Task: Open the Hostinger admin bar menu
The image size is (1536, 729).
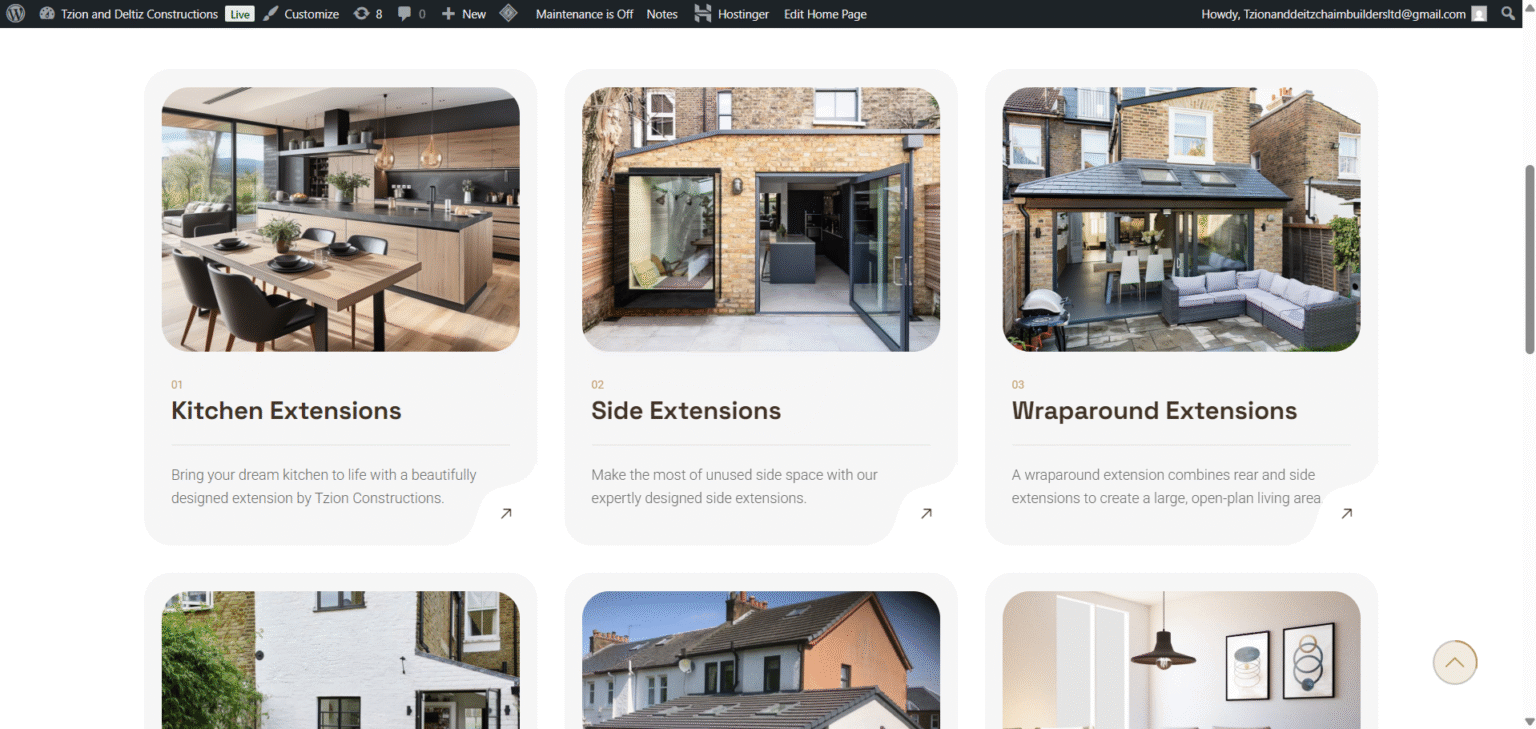Action: (x=732, y=14)
